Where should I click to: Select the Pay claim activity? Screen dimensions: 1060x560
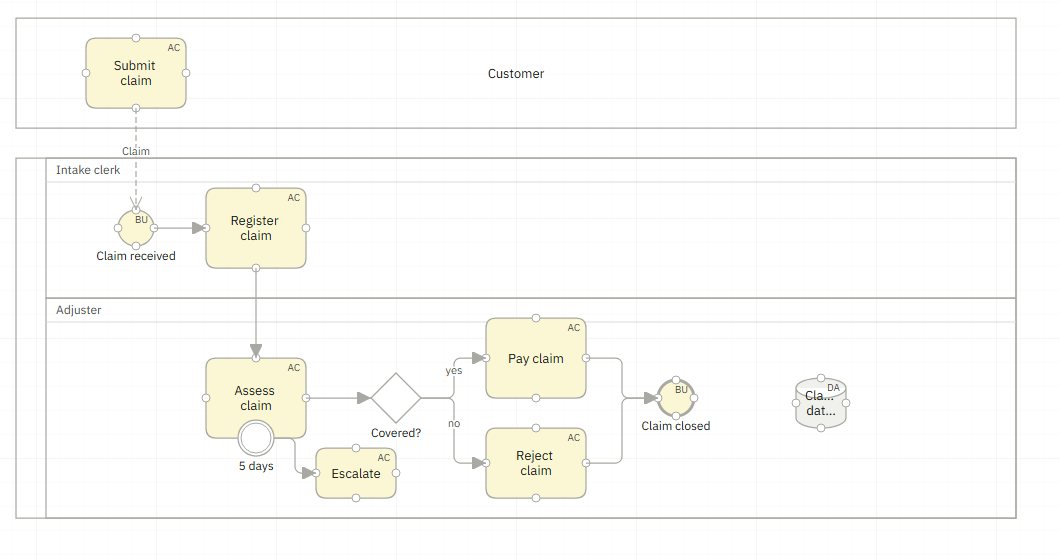[x=536, y=358]
